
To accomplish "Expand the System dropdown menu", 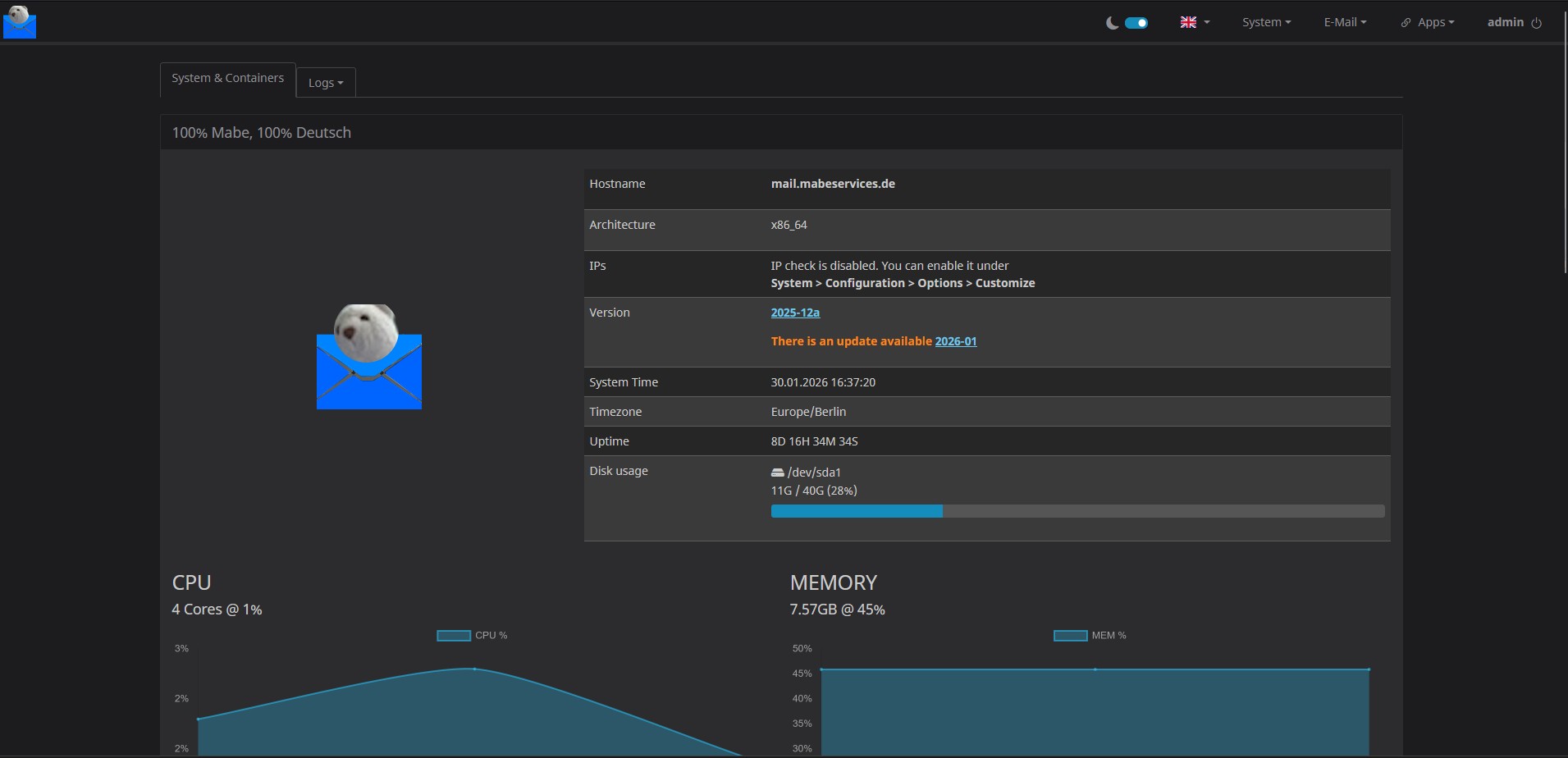I will [x=1266, y=22].
